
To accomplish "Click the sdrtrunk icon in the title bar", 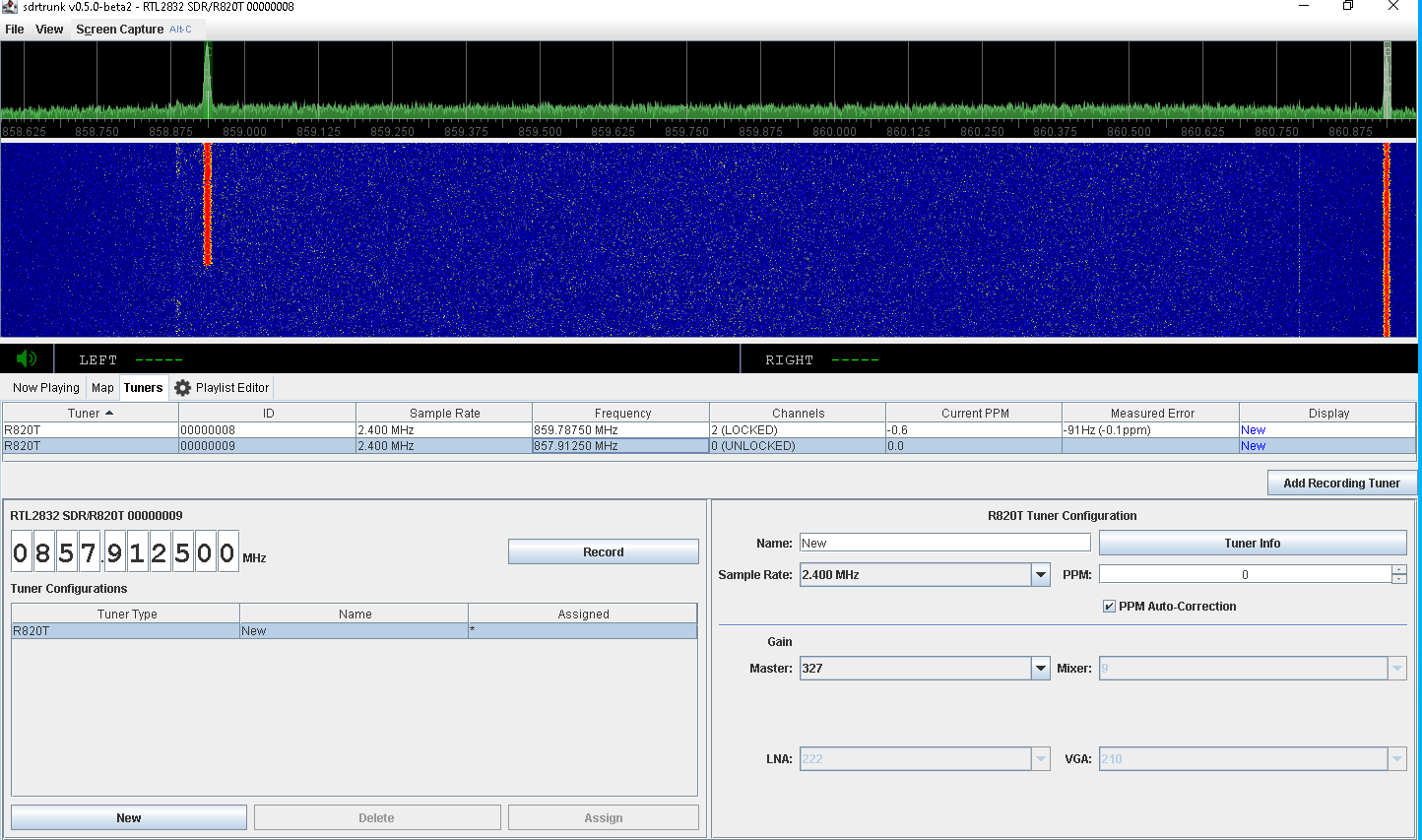I will tap(8, 6).
